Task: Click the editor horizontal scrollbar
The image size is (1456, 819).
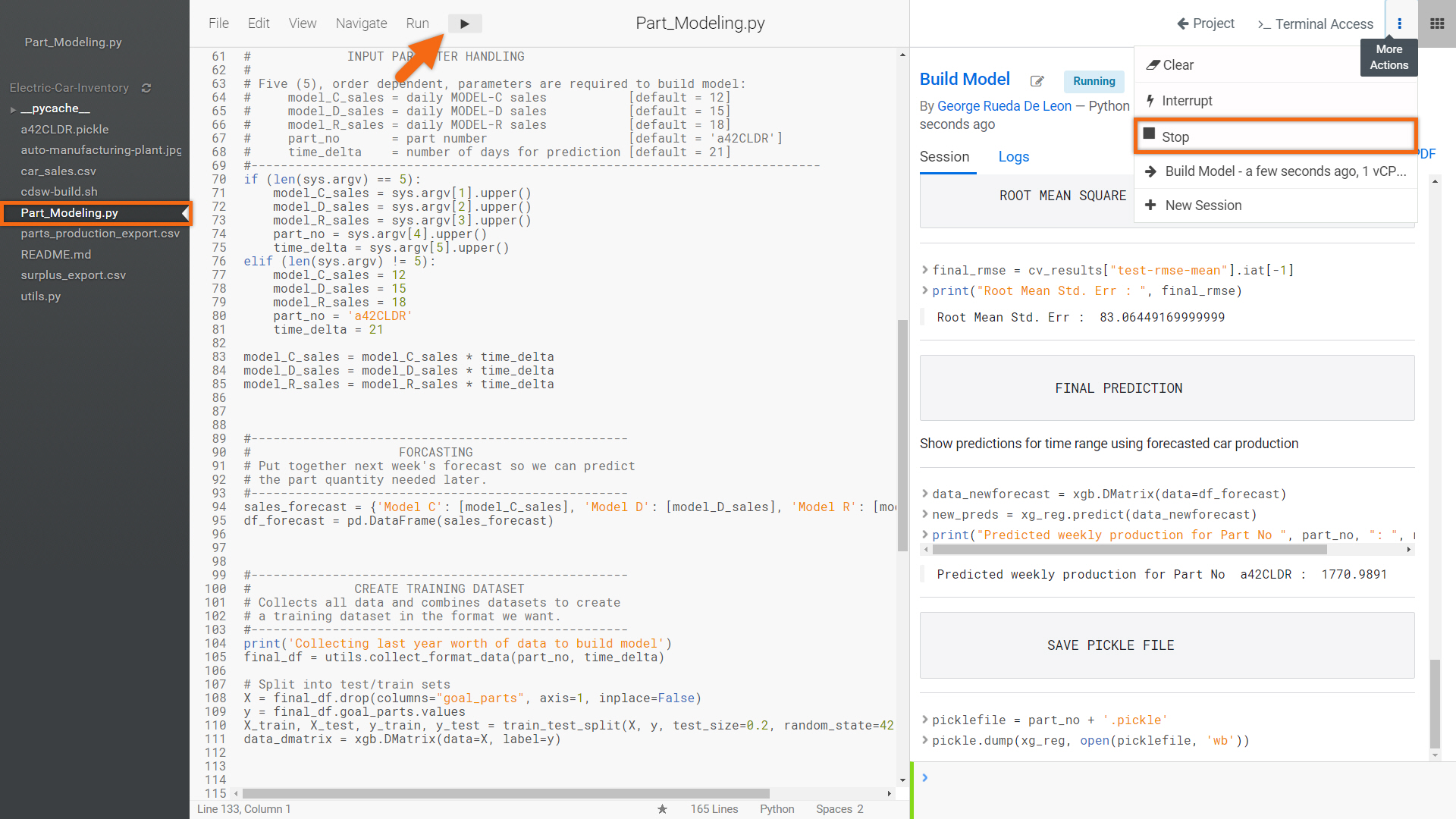Action: 507,793
